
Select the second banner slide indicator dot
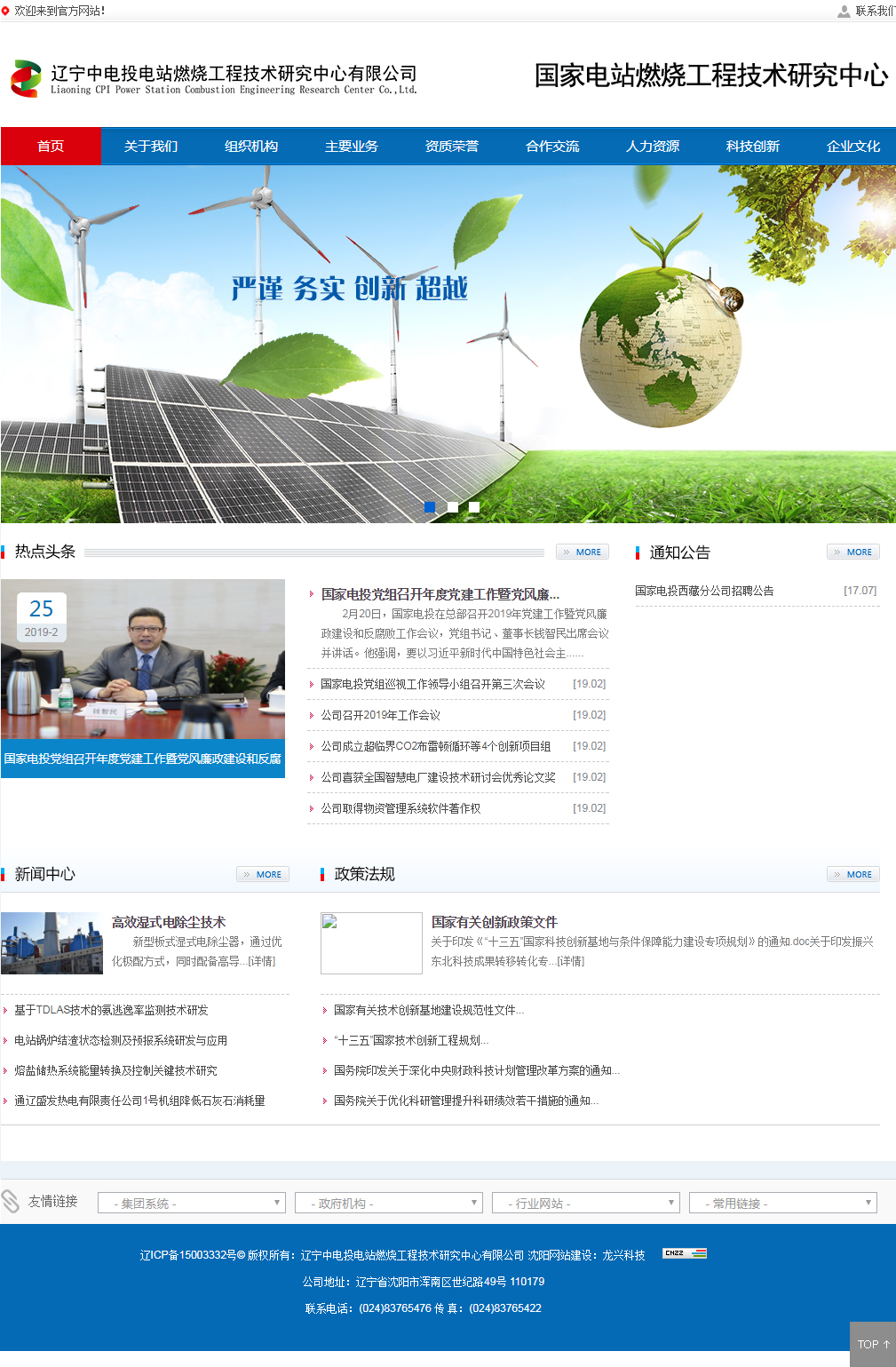453,507
